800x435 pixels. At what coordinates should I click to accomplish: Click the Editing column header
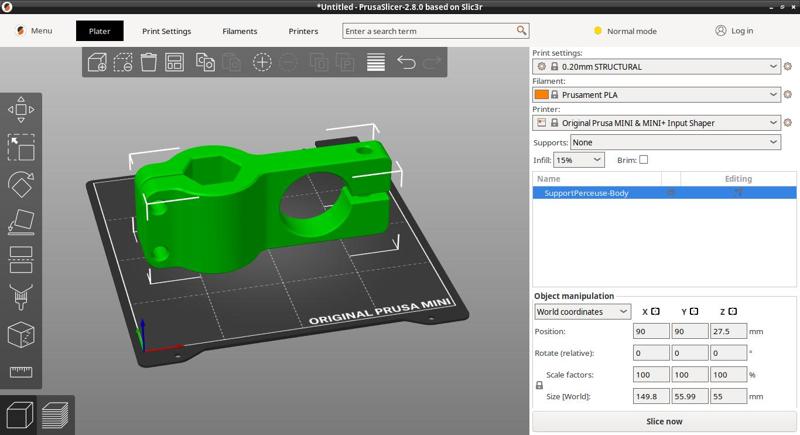click(738, 178)
